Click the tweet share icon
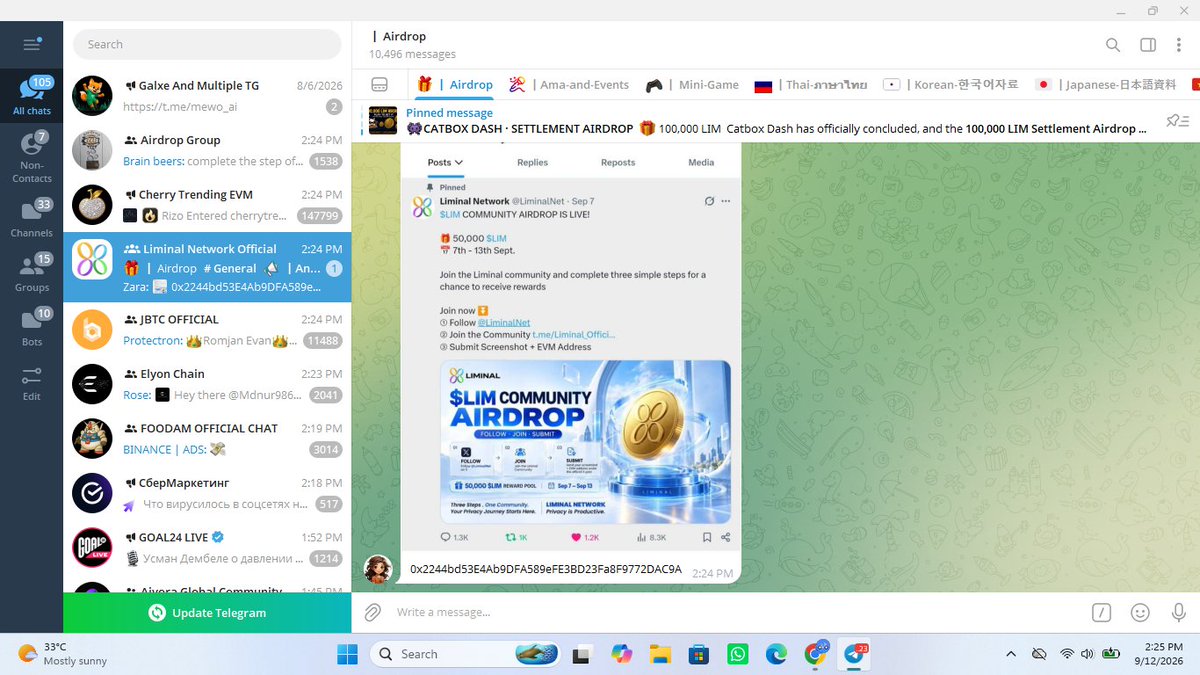The image size is (1200, 675). point(726,537)
